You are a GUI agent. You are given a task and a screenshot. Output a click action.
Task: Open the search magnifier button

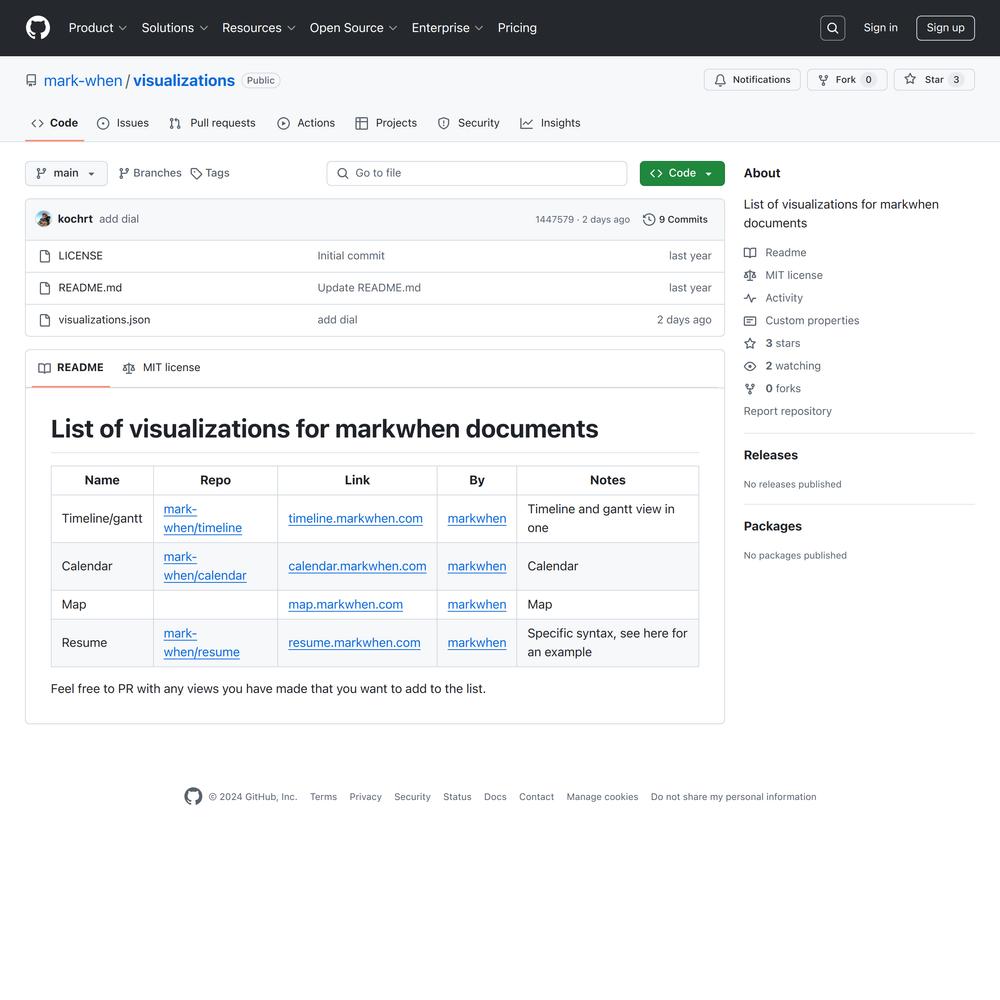832,28
